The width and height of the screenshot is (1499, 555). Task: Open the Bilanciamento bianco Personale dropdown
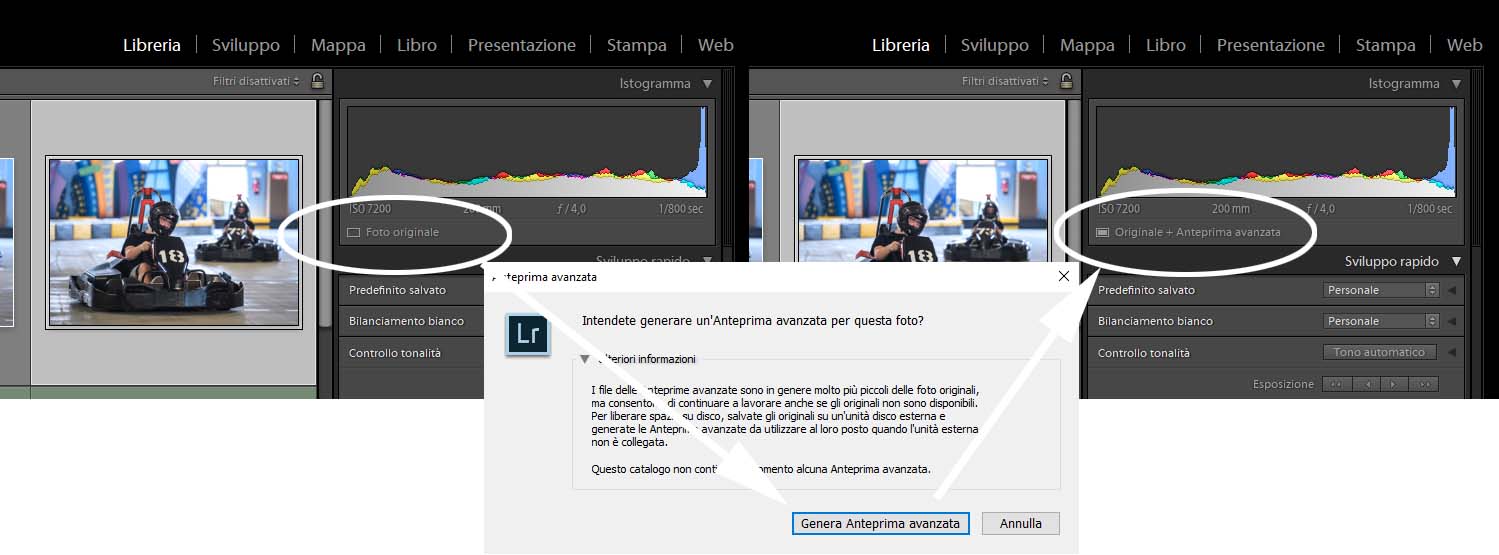click(1381, 321)
